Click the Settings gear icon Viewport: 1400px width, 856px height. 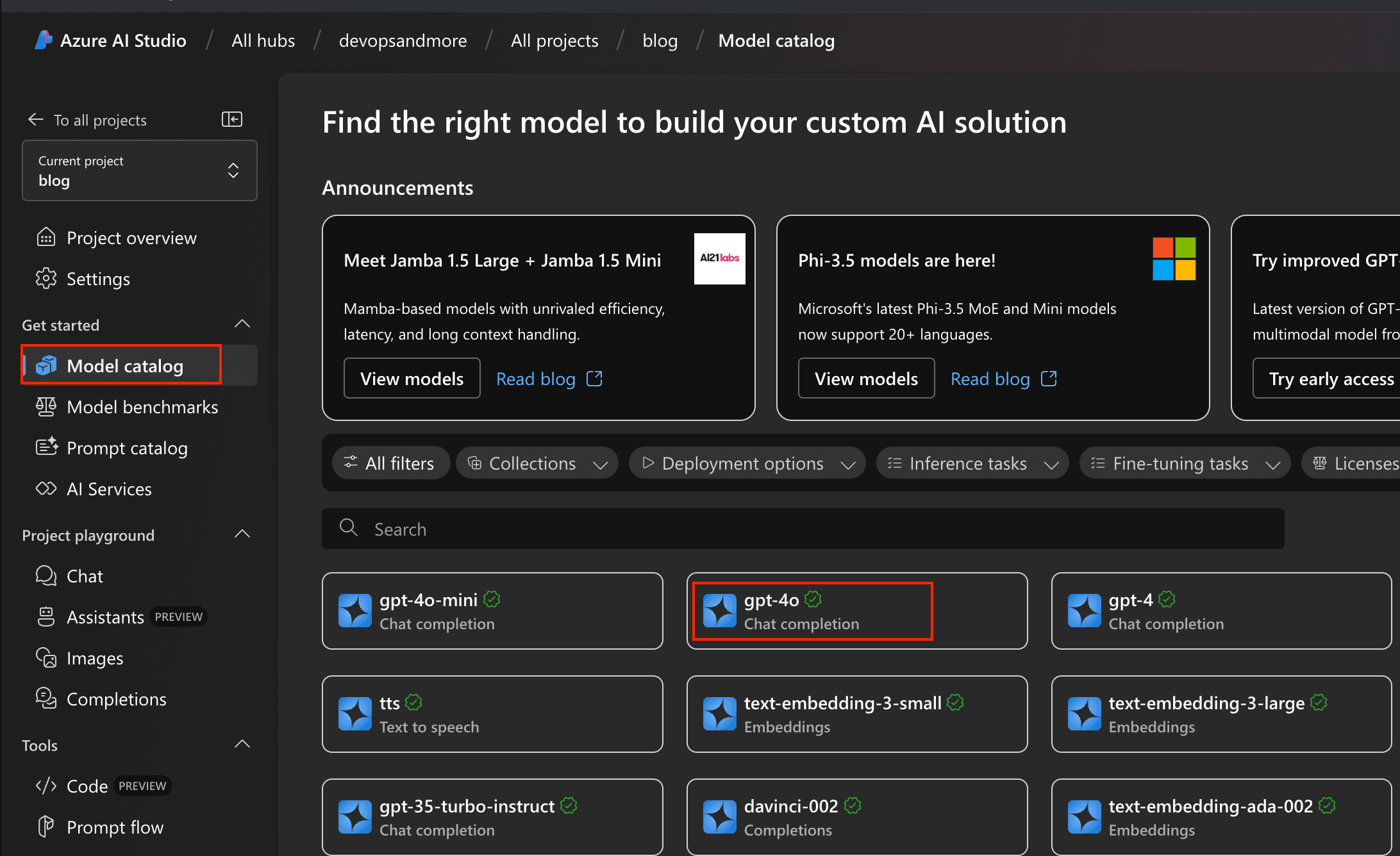pos(46,279)
